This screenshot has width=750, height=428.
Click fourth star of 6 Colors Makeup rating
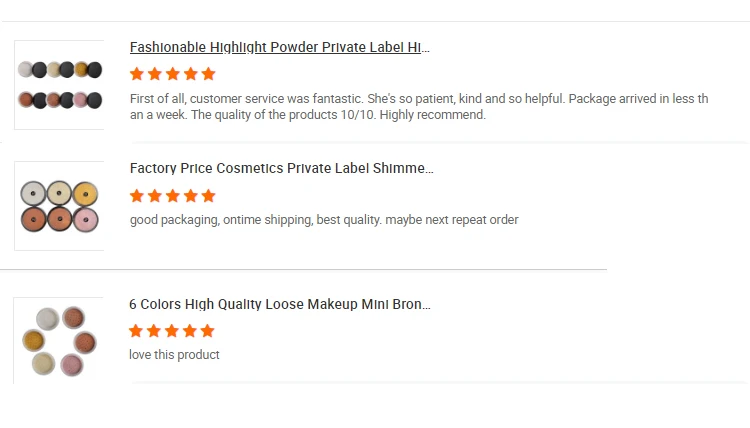tap(190, 331)
